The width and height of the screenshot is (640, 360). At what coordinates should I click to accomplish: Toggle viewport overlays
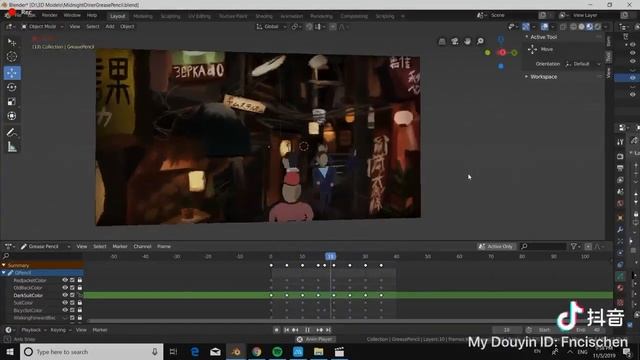coord(544,27)
